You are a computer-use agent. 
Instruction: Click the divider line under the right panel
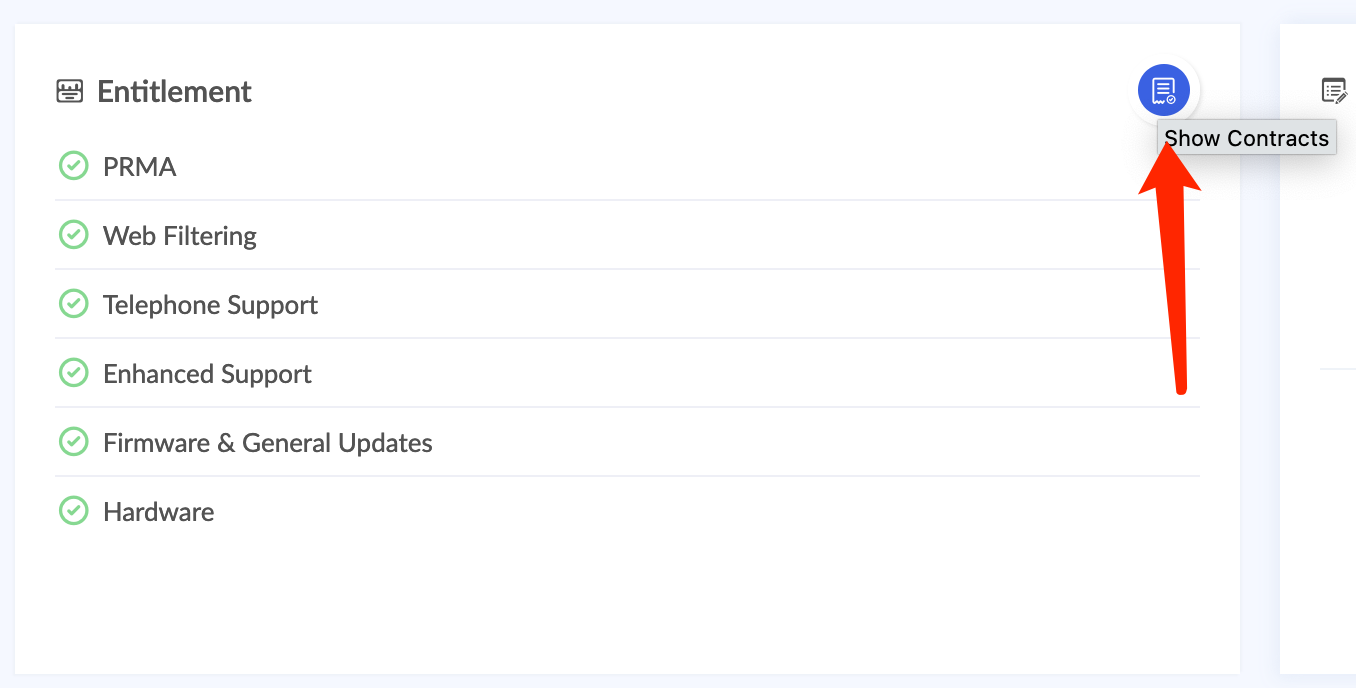click(x=1338, y=369)
